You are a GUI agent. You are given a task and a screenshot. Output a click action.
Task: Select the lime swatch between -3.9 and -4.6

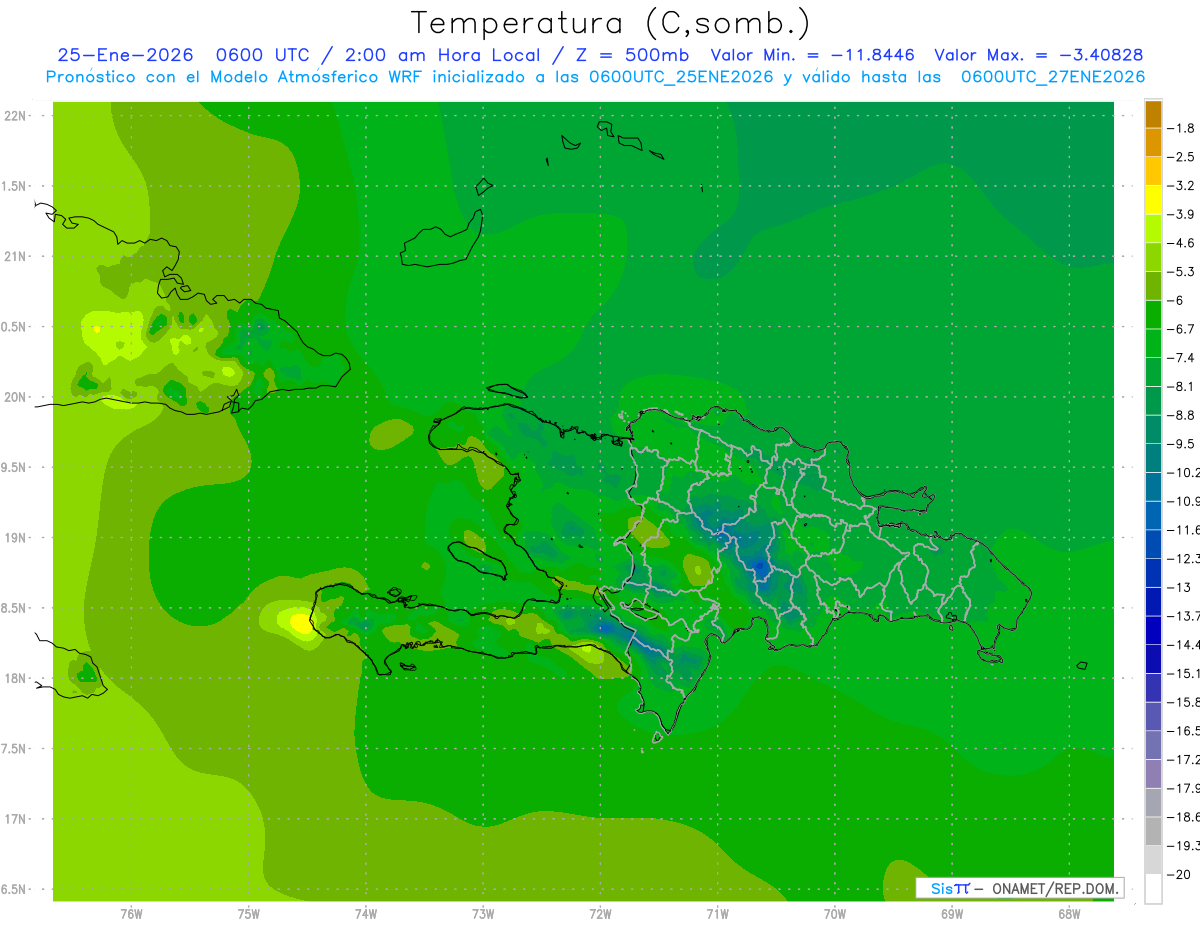point(1153,229)
